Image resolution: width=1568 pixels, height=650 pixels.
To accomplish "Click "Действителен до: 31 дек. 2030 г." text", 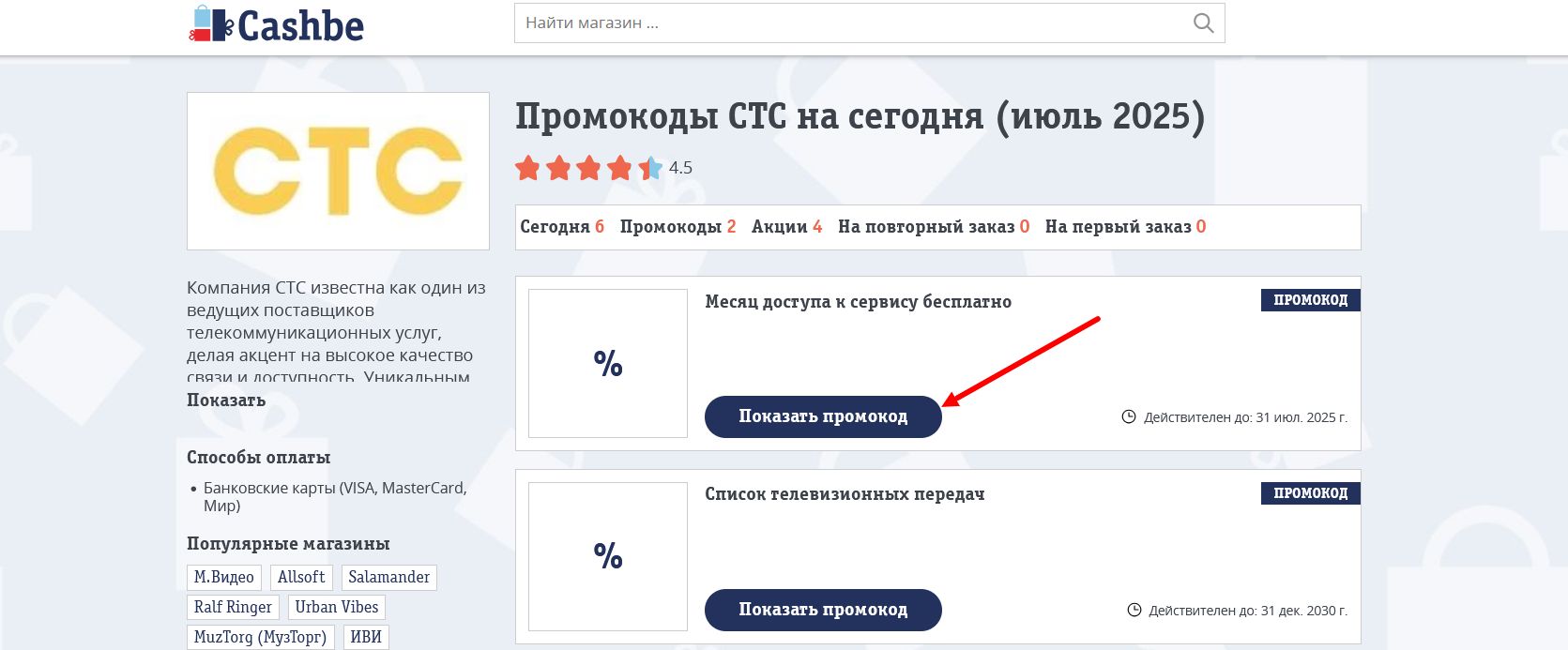I will click(1248, 611).
